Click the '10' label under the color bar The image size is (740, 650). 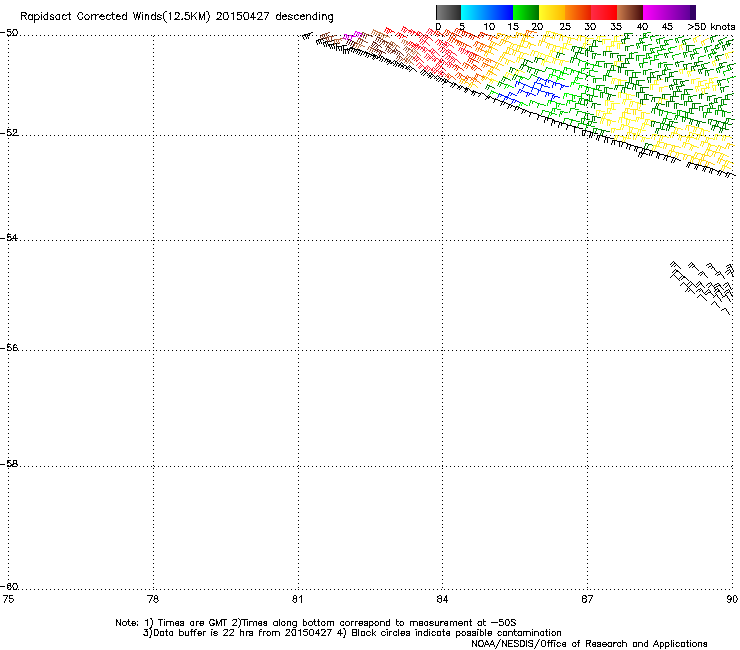pos(489,27)
